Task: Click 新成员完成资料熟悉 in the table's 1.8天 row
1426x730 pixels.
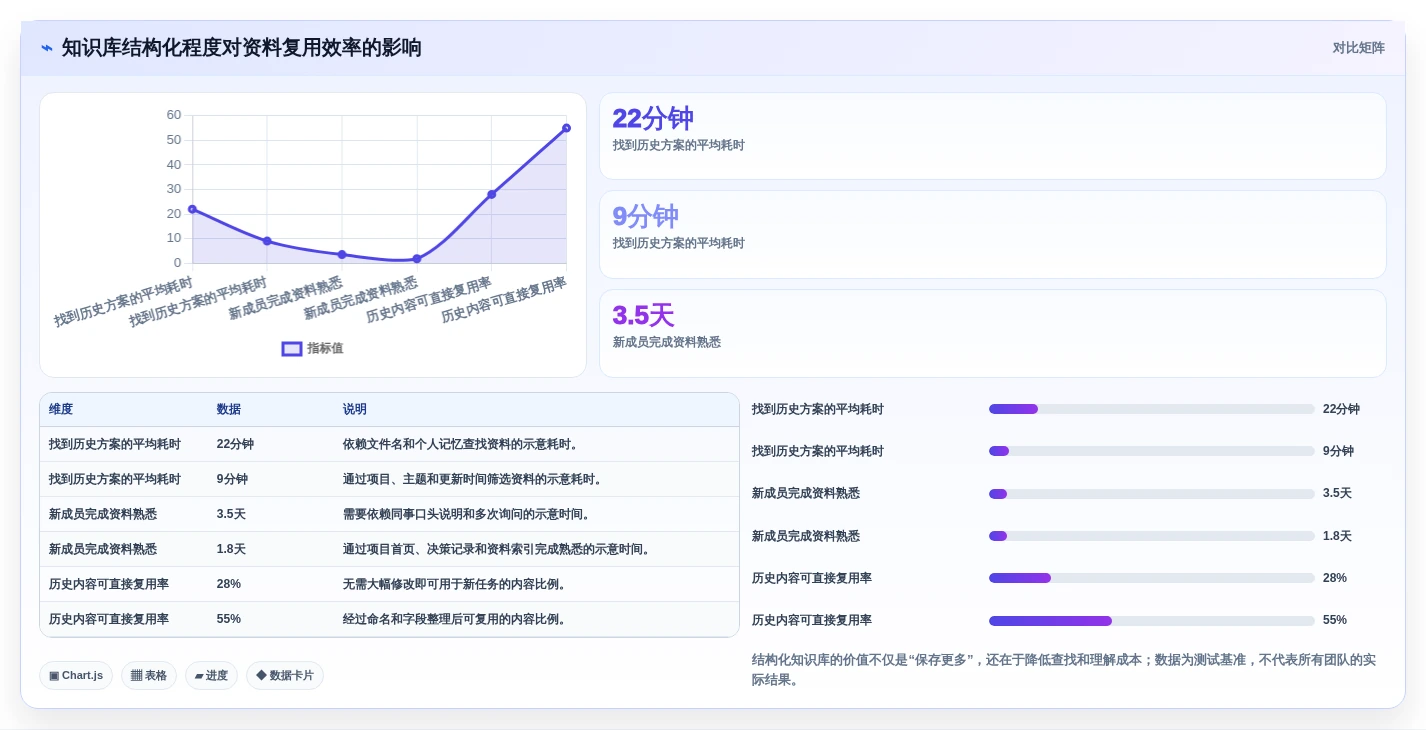Action: click(x=103, y=549)
